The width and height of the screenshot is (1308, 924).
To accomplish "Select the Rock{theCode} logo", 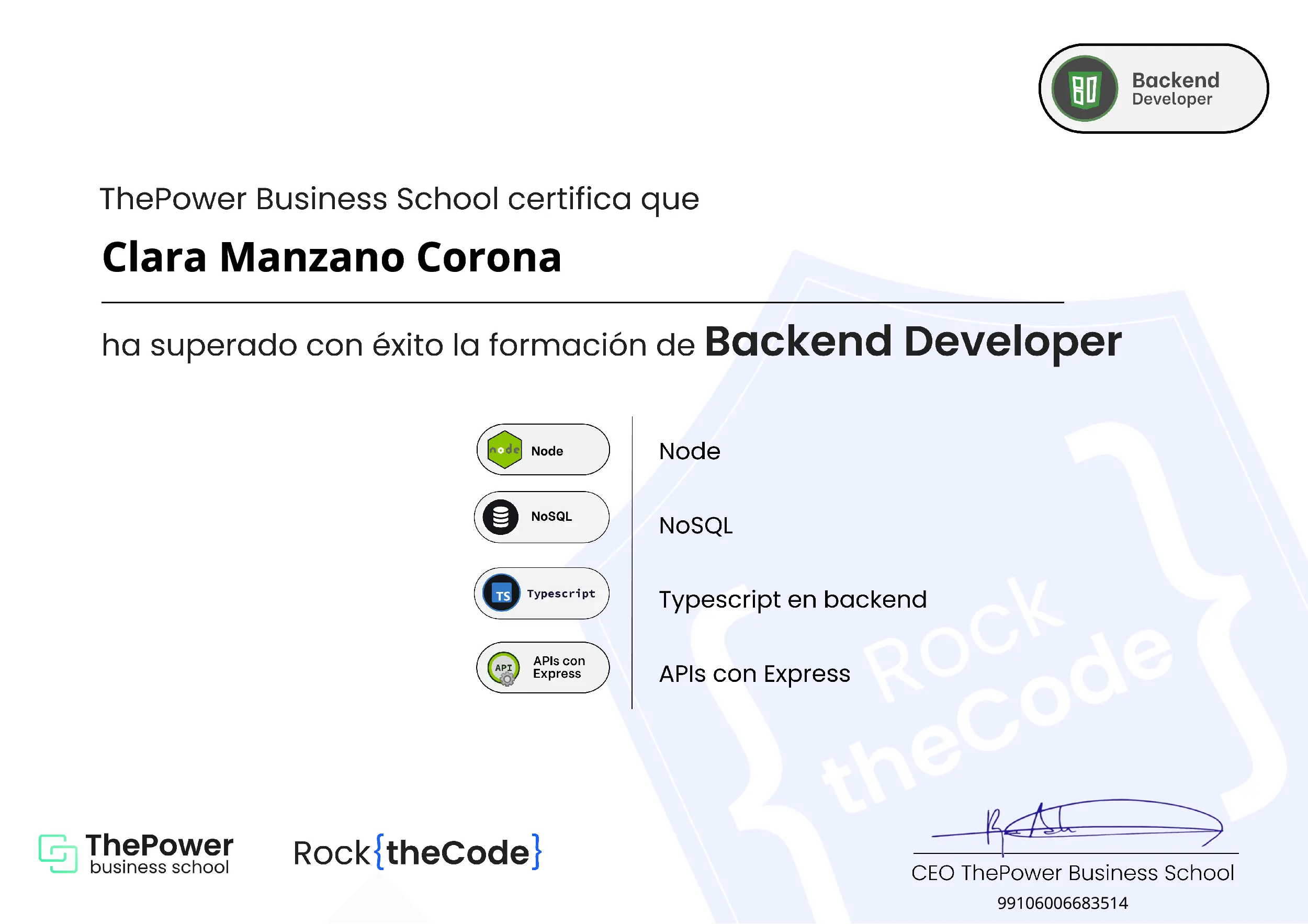I will (x=418, y=852).
